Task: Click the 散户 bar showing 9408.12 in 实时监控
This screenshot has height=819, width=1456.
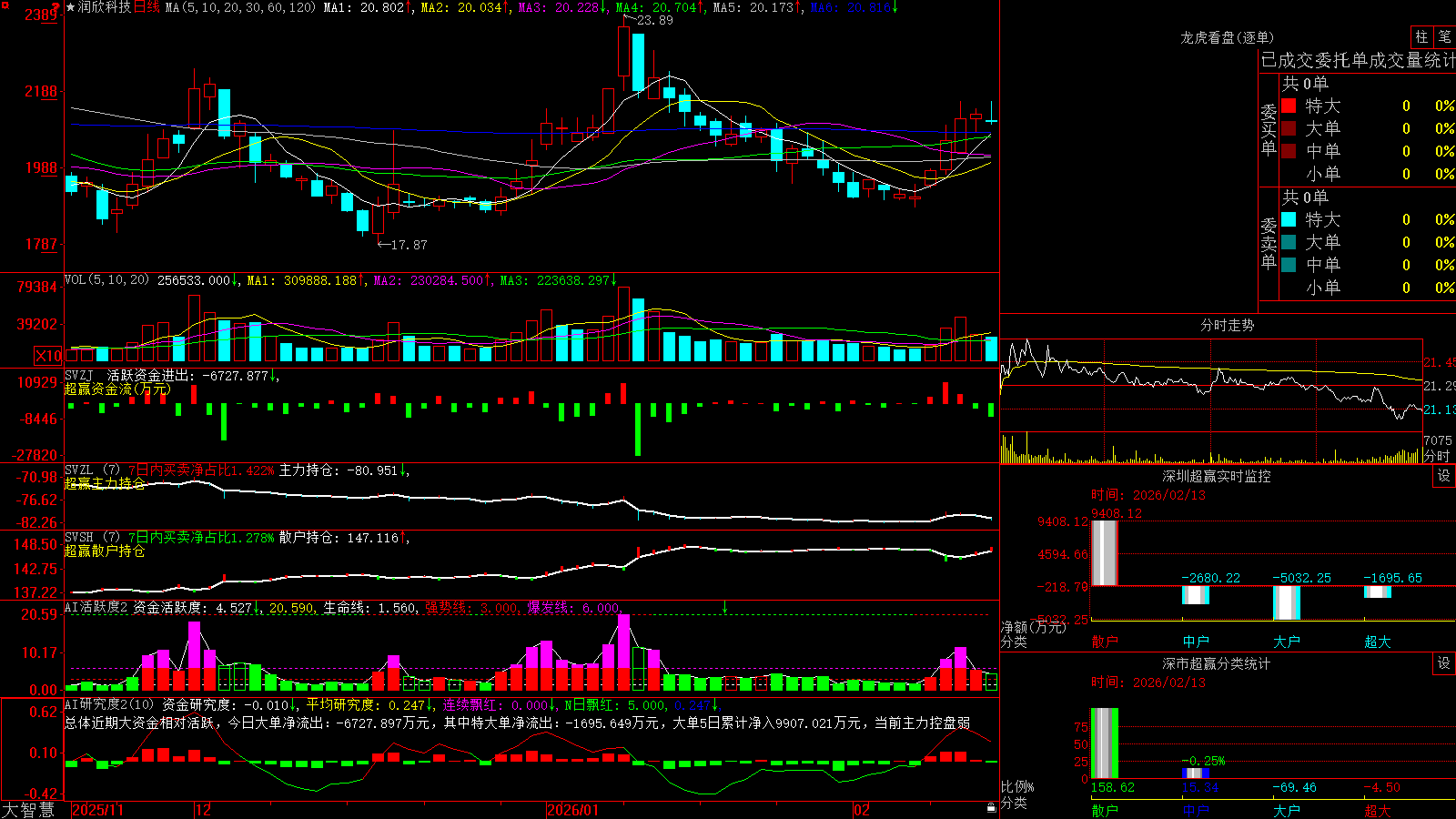Action: [1105, 552]
